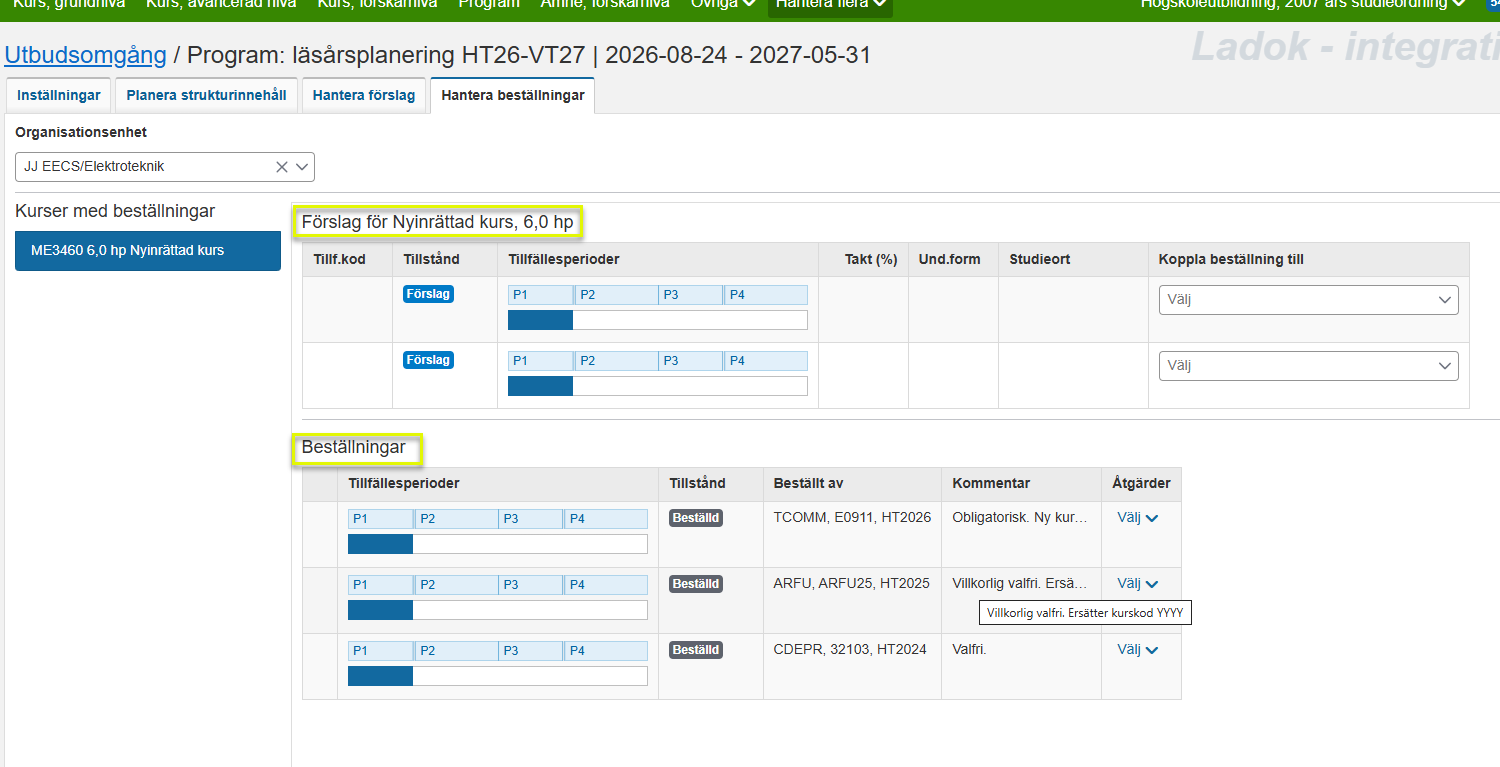Open Välj actions for the TCOMM order
Image resolution: width=1500 pixels, height=767 pixels.
1137,518
